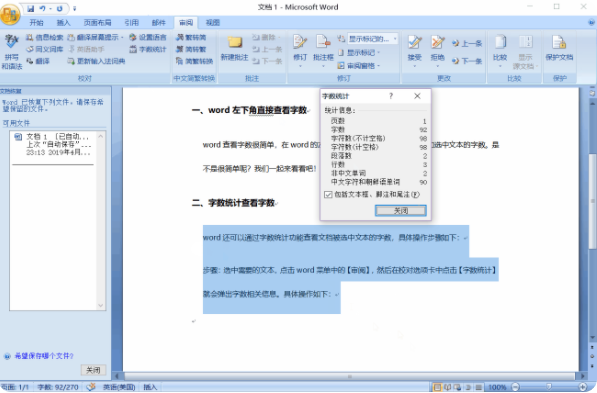
Task: Click the Office button orb
Action: (x=10, y=14)
